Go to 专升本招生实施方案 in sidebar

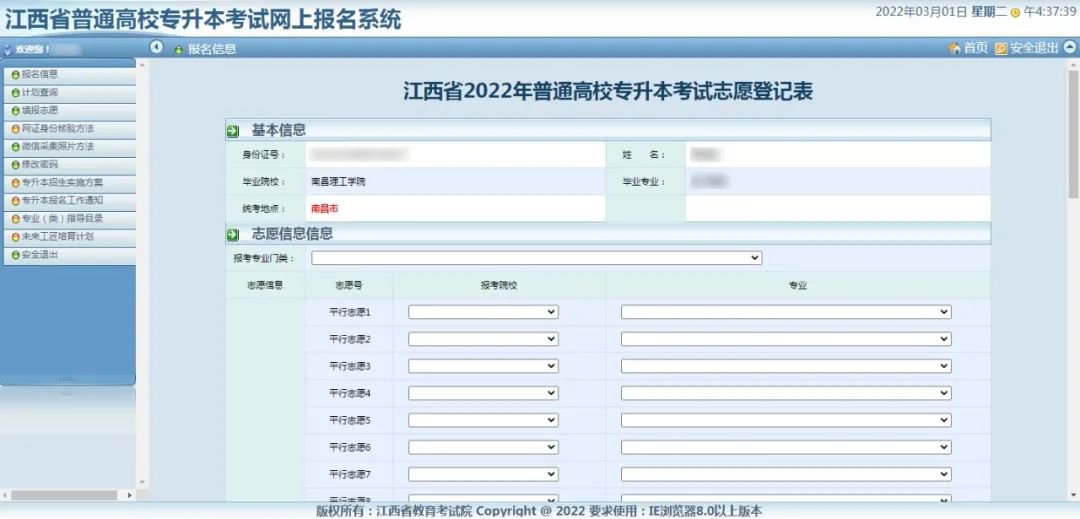coord(62,183)
